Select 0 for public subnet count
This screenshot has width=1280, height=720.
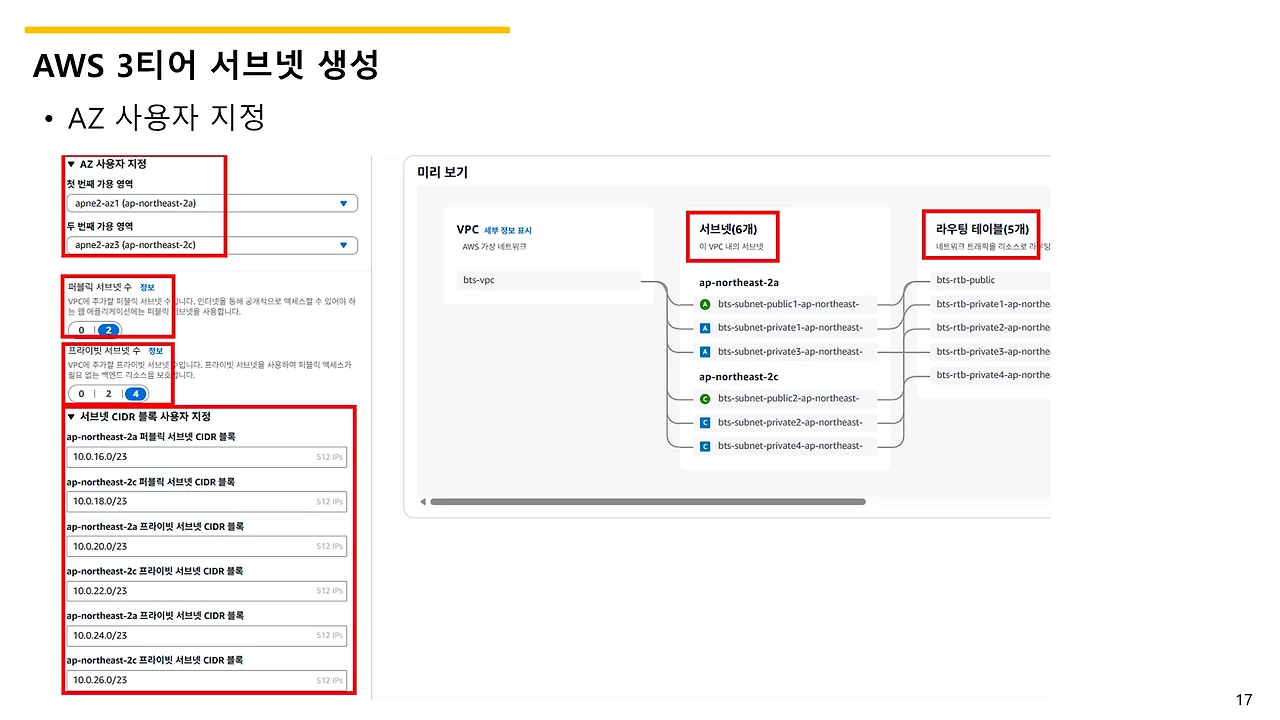point(81,330)
